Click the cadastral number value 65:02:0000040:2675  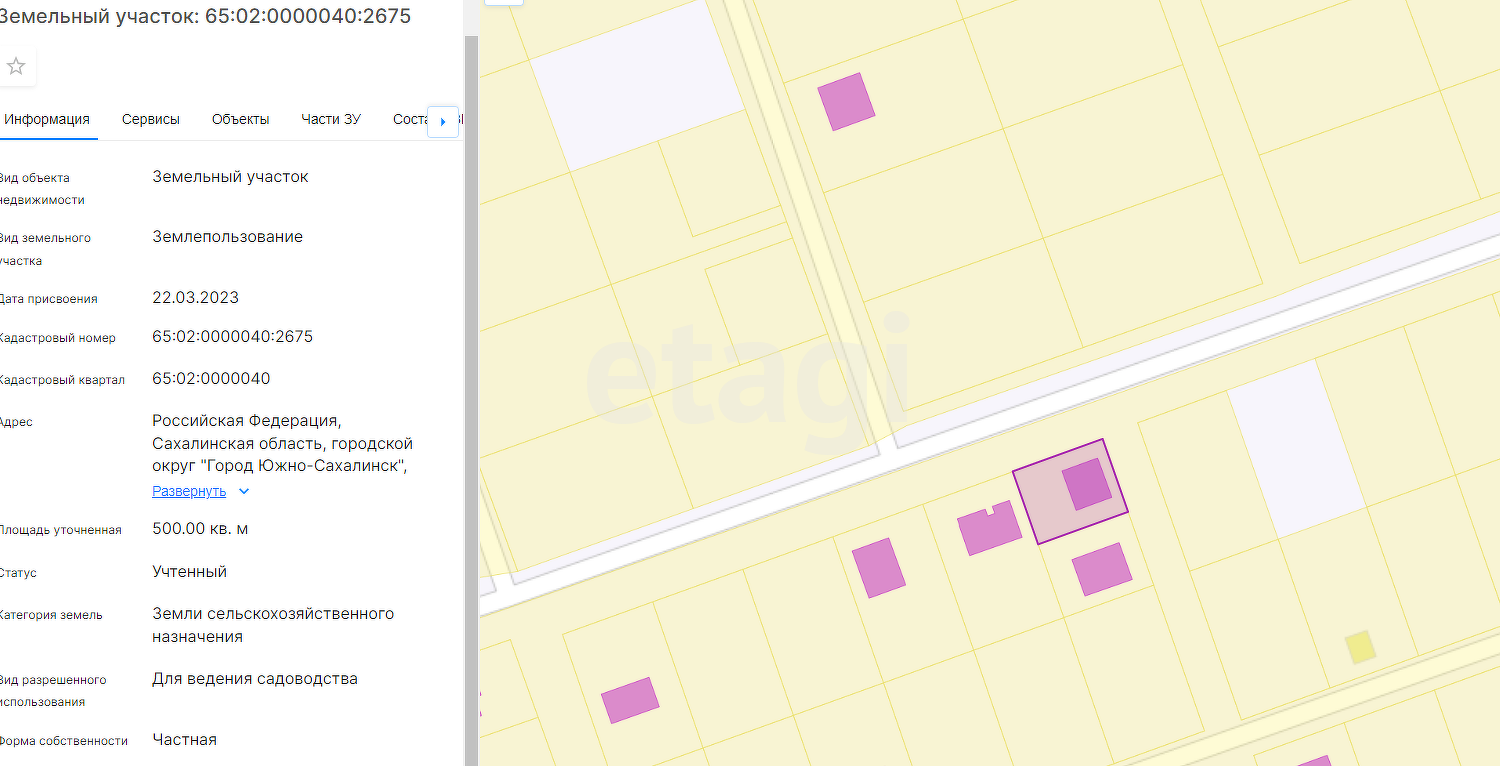[x=232, y=337]
